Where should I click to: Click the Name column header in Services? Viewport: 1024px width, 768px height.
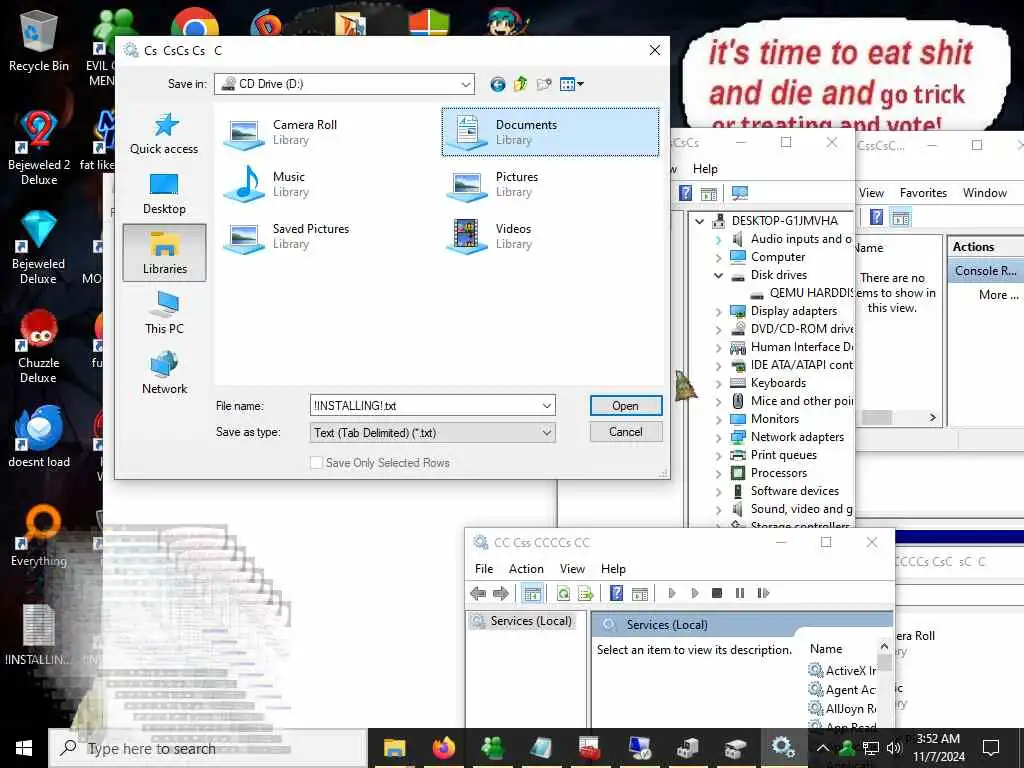825,648
